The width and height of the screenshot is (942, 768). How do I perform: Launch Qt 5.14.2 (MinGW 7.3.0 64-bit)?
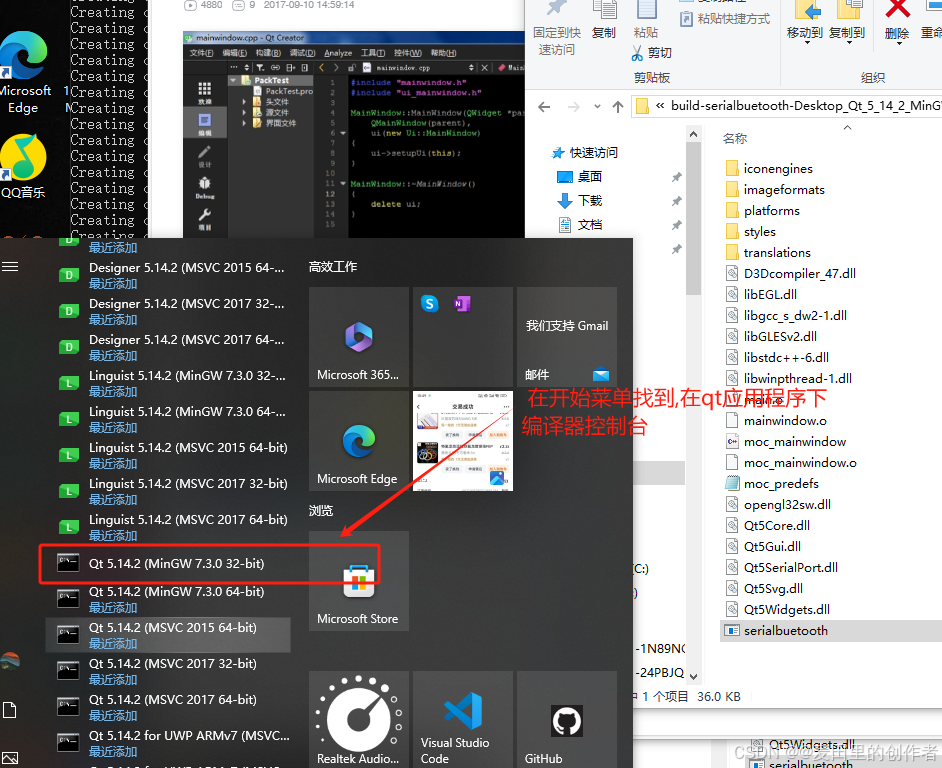[168, 599]
